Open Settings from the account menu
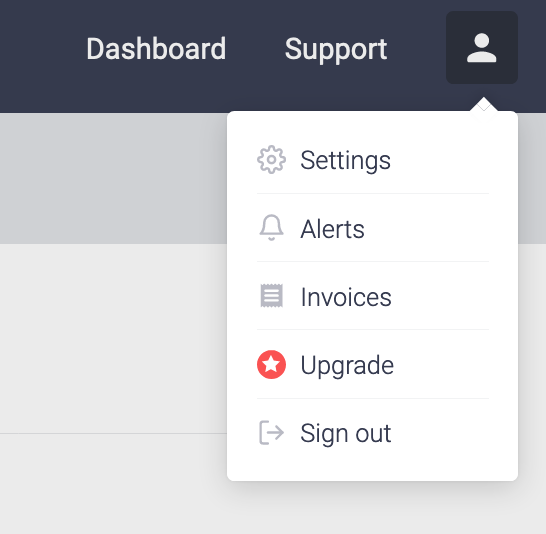Viewport: 546px width, 534px height. click(x=345, y=160)
